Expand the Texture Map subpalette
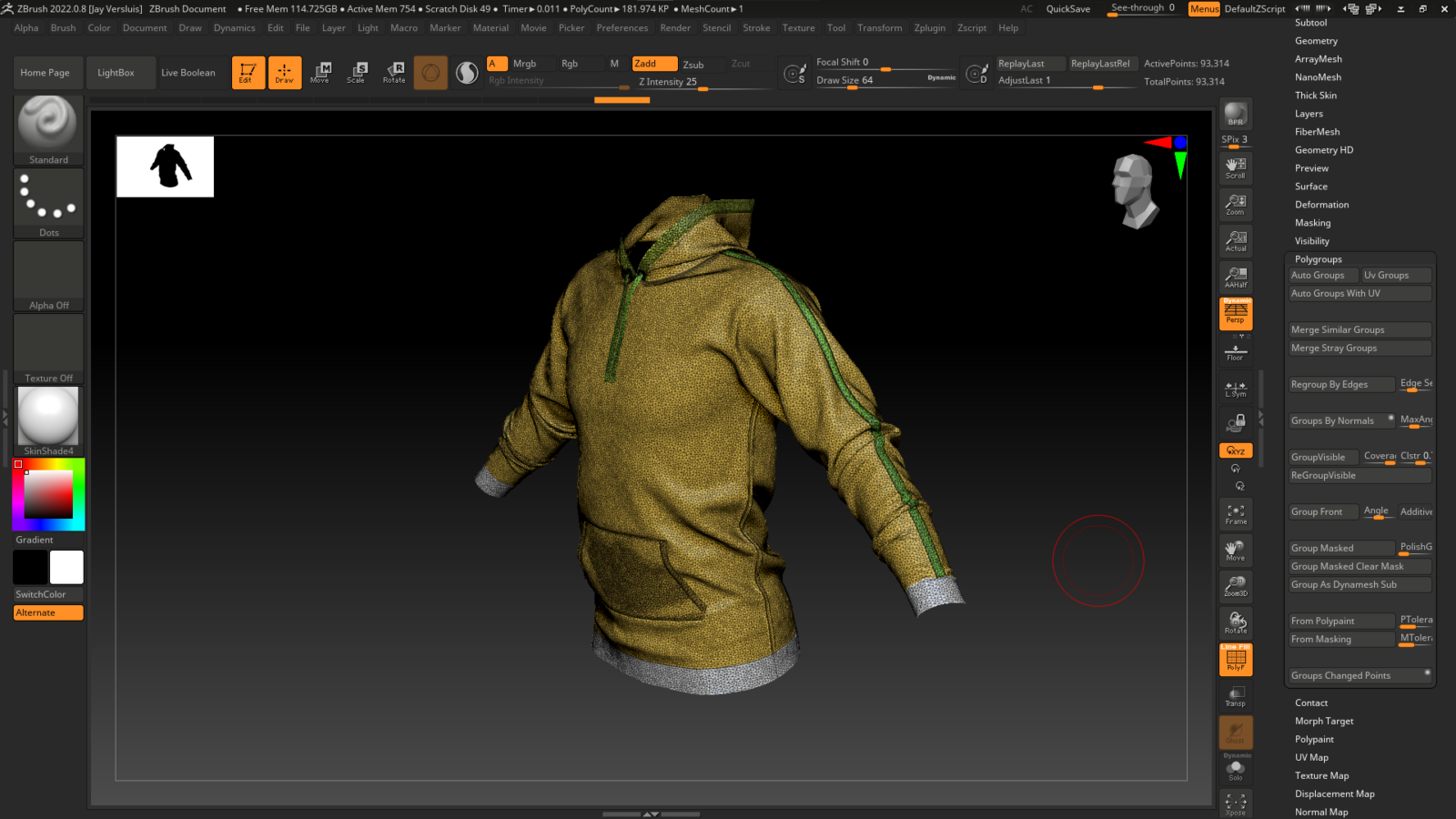The height and width of the screenshot is (819, 1456). [x=1321, y=775]
